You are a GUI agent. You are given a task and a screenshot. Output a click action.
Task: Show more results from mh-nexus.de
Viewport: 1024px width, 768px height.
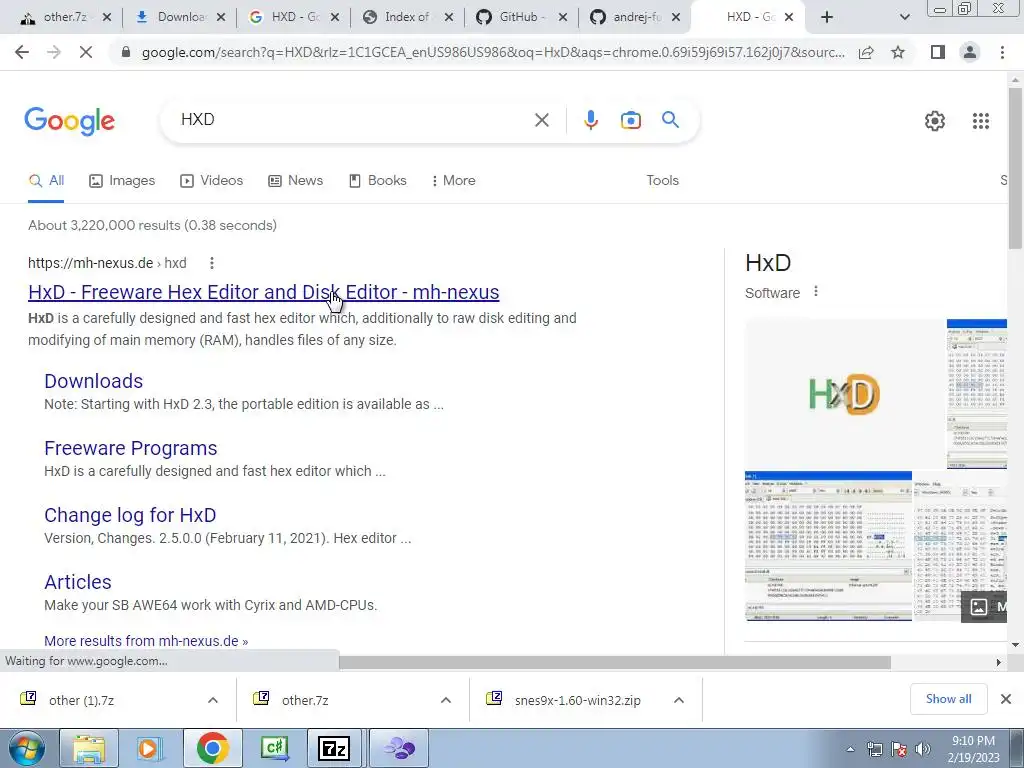coord(146,641)
